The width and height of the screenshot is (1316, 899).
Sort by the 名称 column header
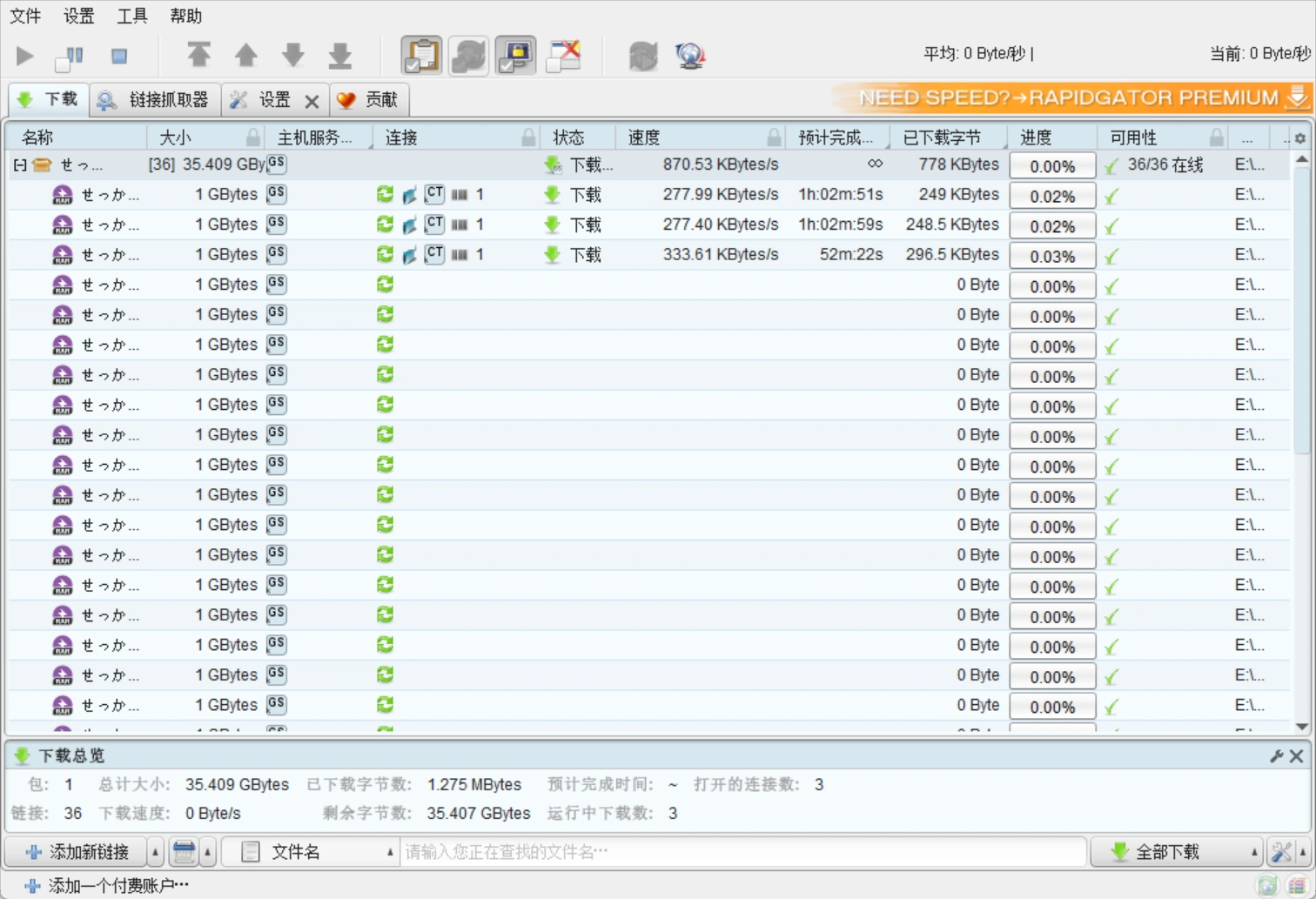click(x=77, y=138)
